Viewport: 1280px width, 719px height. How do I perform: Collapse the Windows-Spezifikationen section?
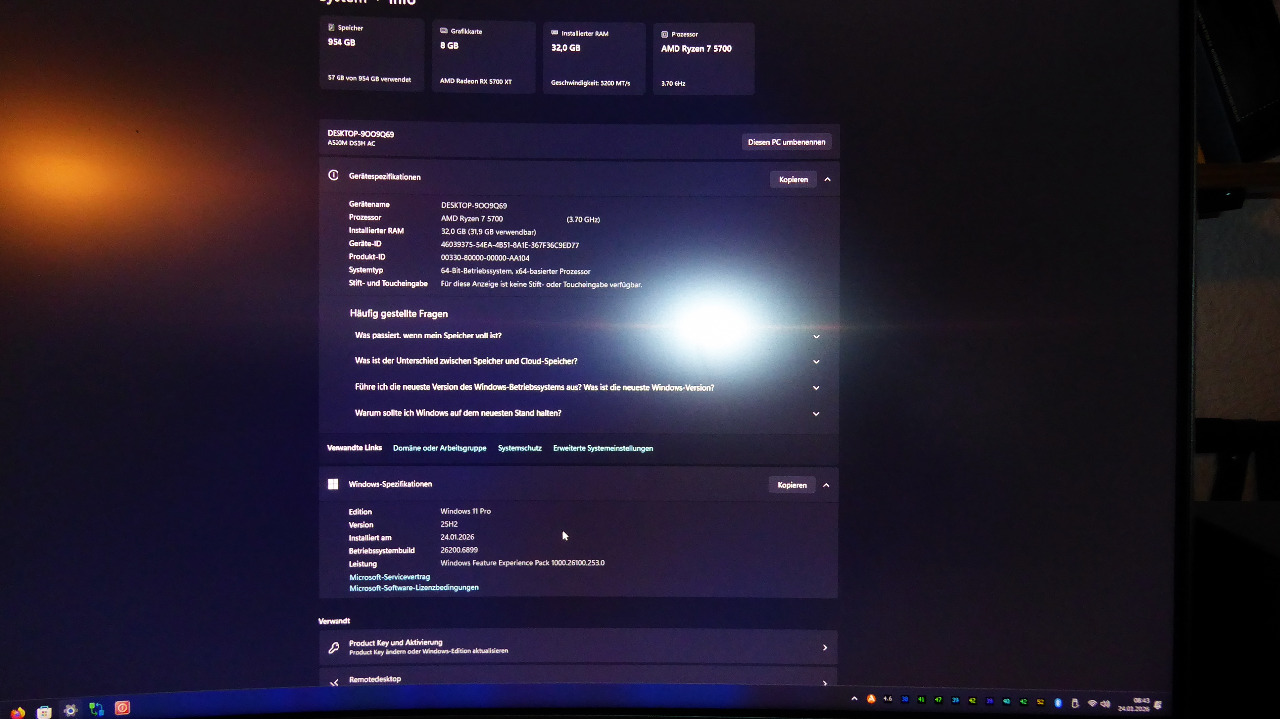point(826,485)
